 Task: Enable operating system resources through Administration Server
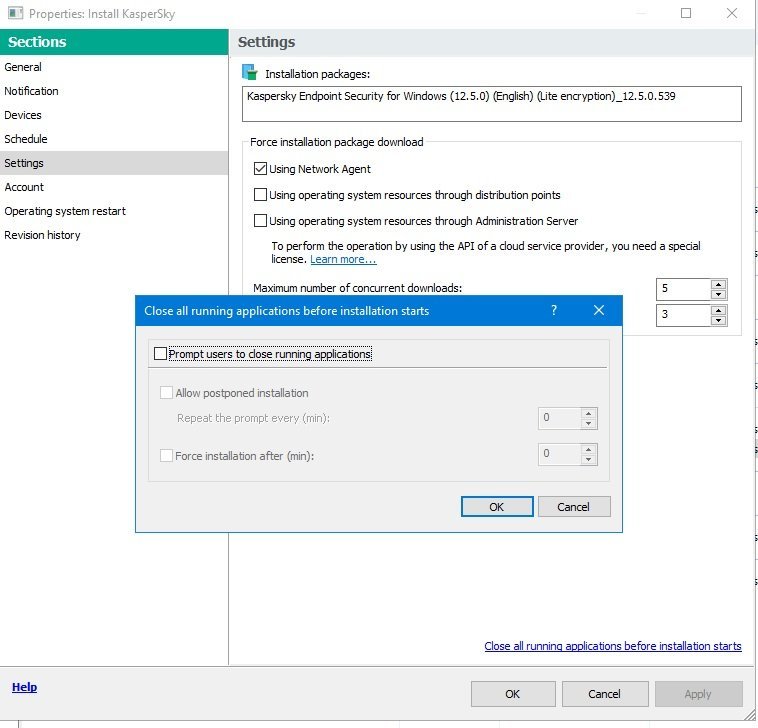click(260, 220)
